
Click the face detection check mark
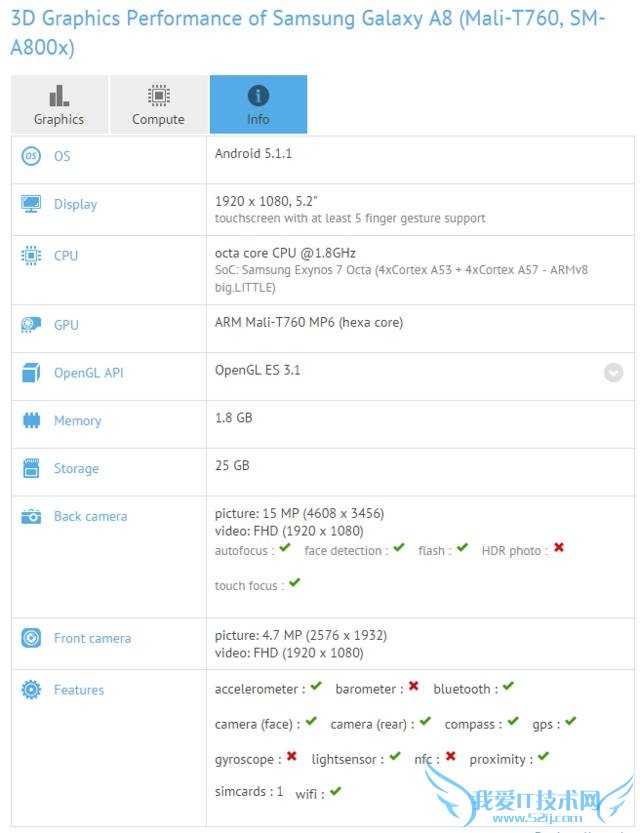[x=399, y=547]
